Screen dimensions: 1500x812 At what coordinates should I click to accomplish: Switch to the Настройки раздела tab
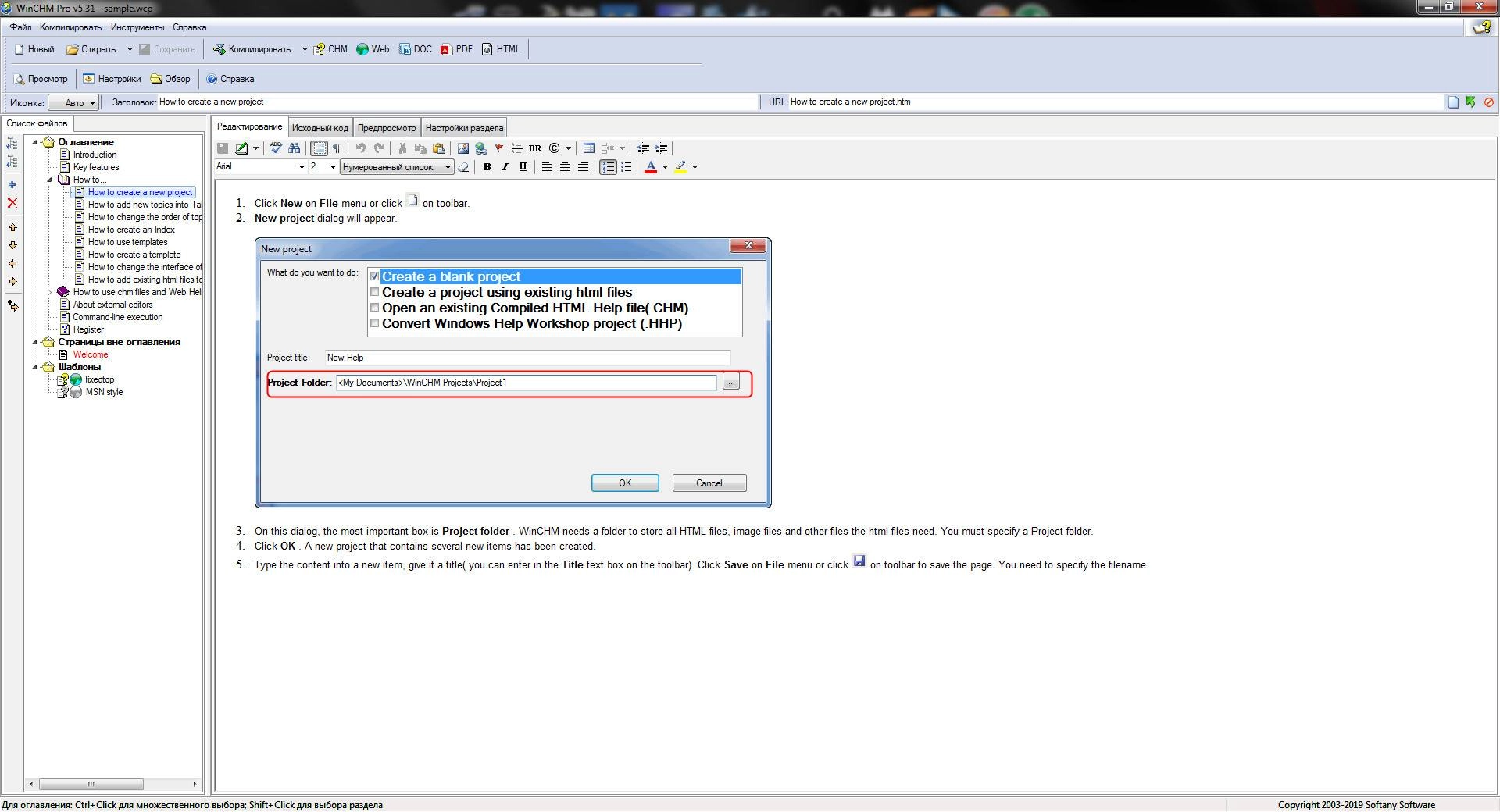click(x=464, y=127)
